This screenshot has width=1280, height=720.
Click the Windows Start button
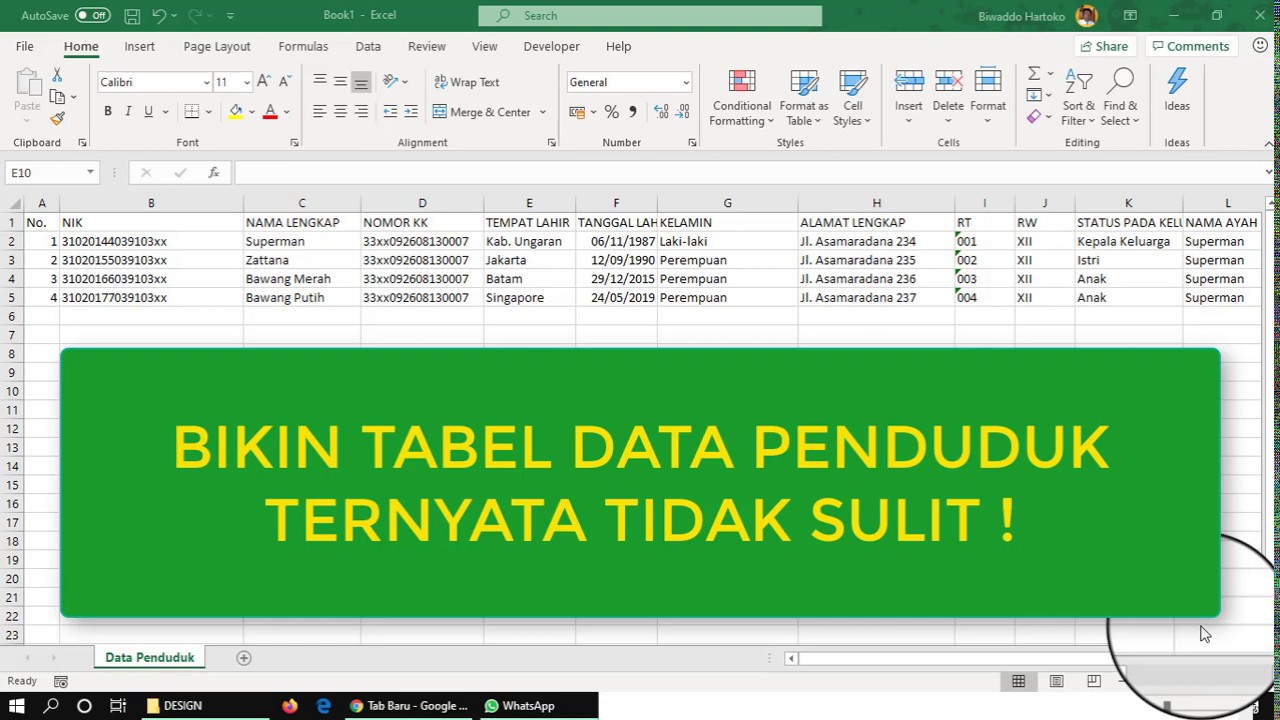[17, 706]
